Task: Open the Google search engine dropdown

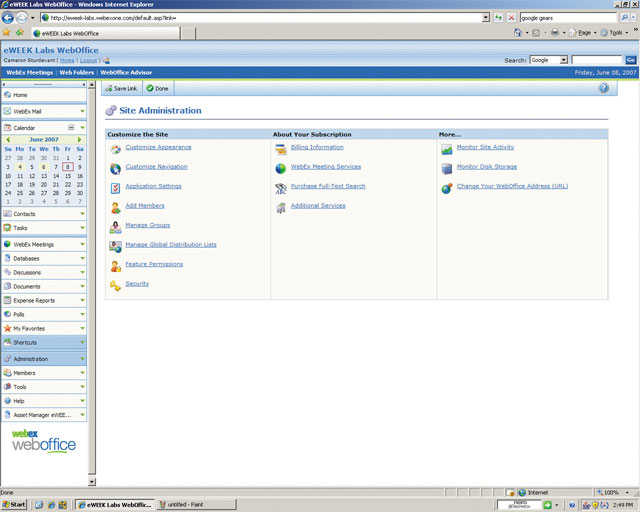Action: click(564, 60)
